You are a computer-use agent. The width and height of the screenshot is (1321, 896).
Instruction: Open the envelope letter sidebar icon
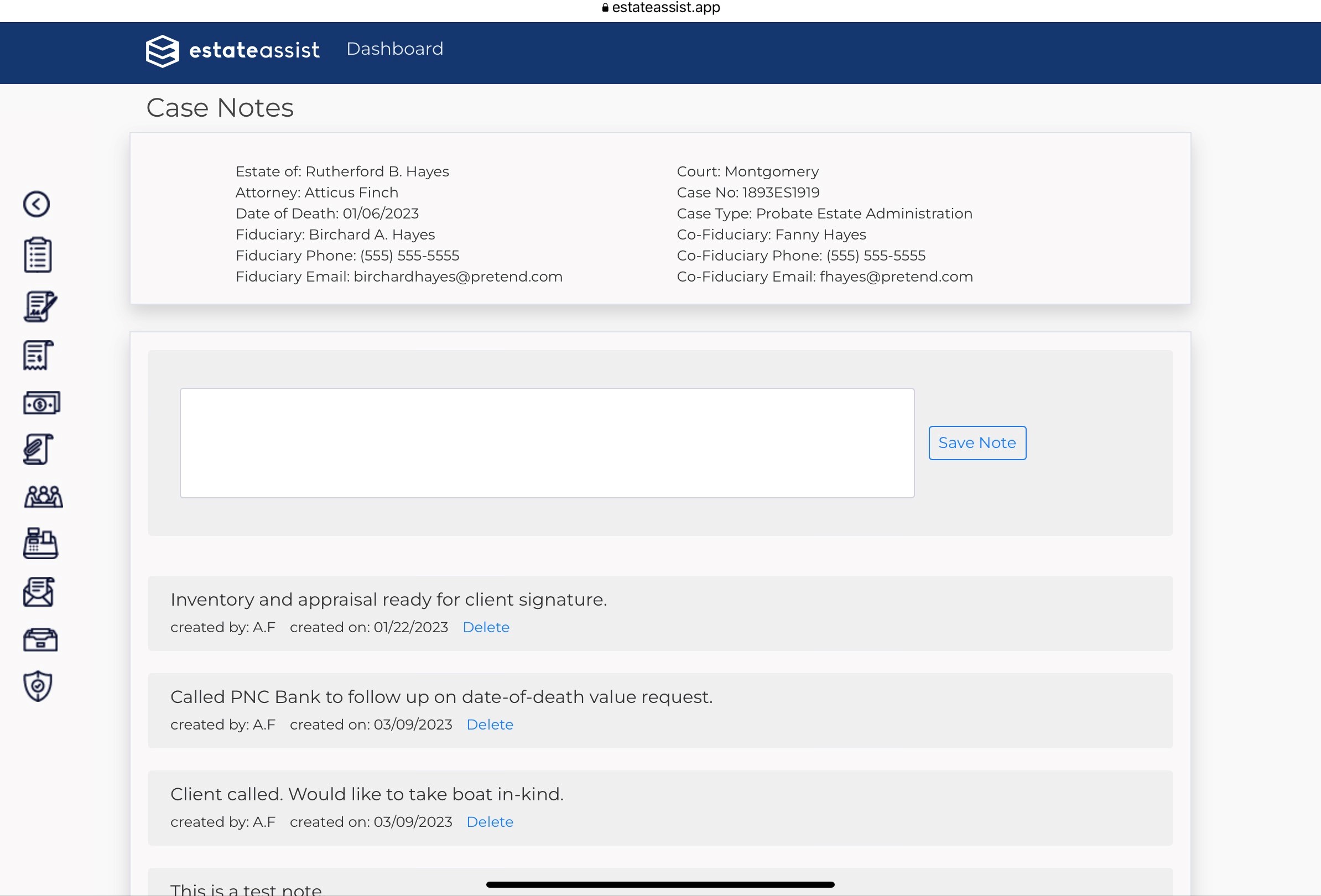[39, 592]
